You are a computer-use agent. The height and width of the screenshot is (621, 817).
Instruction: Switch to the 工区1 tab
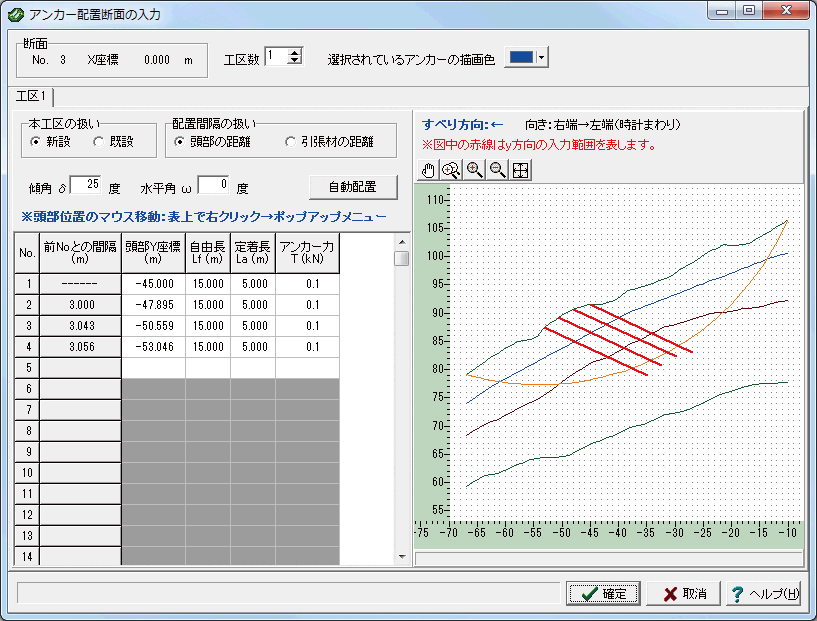tap(31, 96)
